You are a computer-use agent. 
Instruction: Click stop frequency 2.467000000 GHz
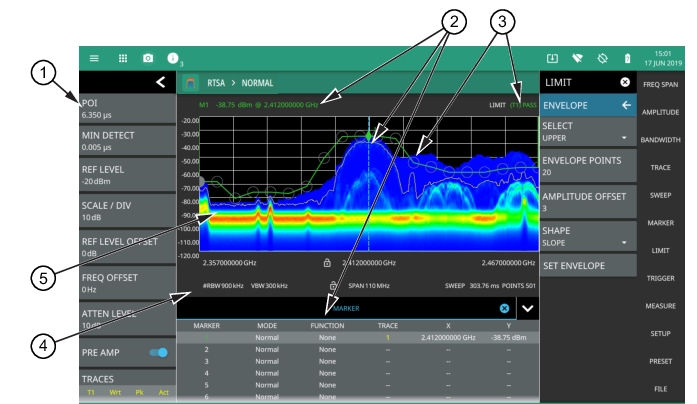[508, 263]
